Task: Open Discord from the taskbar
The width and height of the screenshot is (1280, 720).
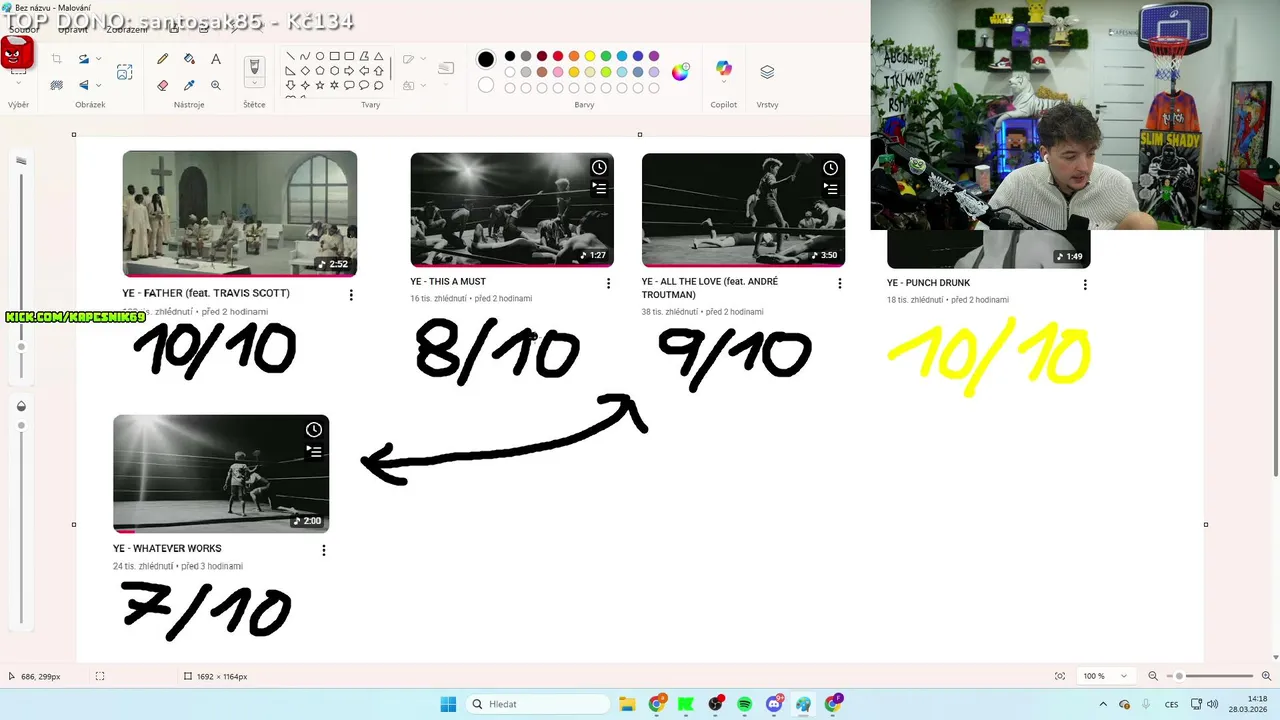Action: coord(774,704)
